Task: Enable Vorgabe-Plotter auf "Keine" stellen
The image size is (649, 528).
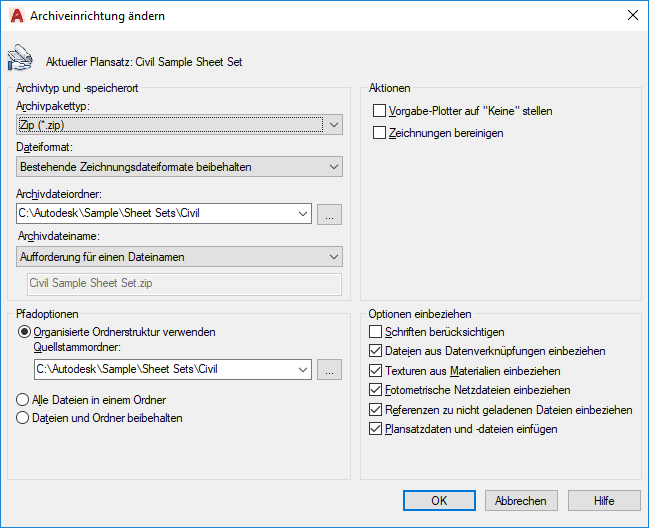Action: [379, 111]
